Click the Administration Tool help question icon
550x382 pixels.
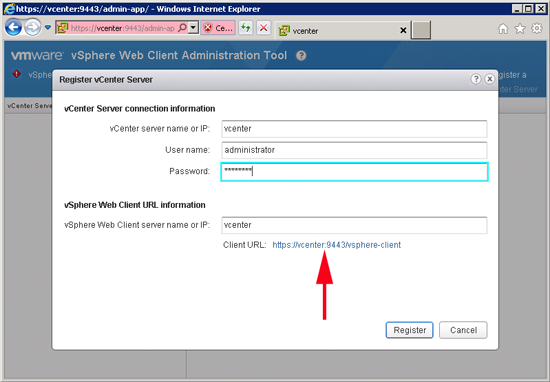[x=301, y=55]
